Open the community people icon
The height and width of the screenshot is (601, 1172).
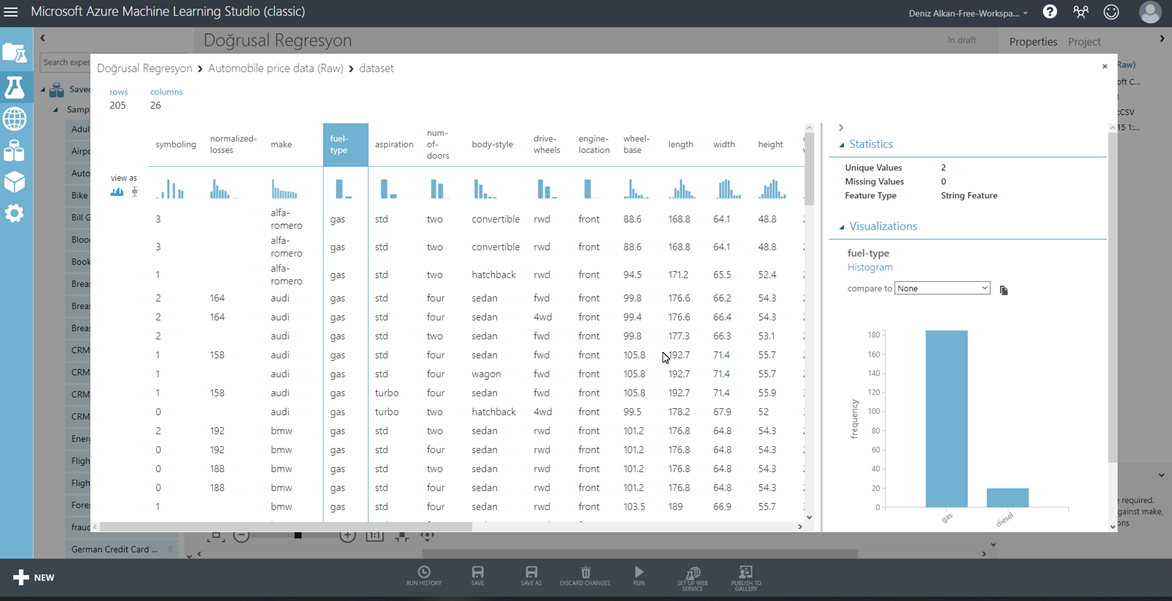(x=1081, y=12)
